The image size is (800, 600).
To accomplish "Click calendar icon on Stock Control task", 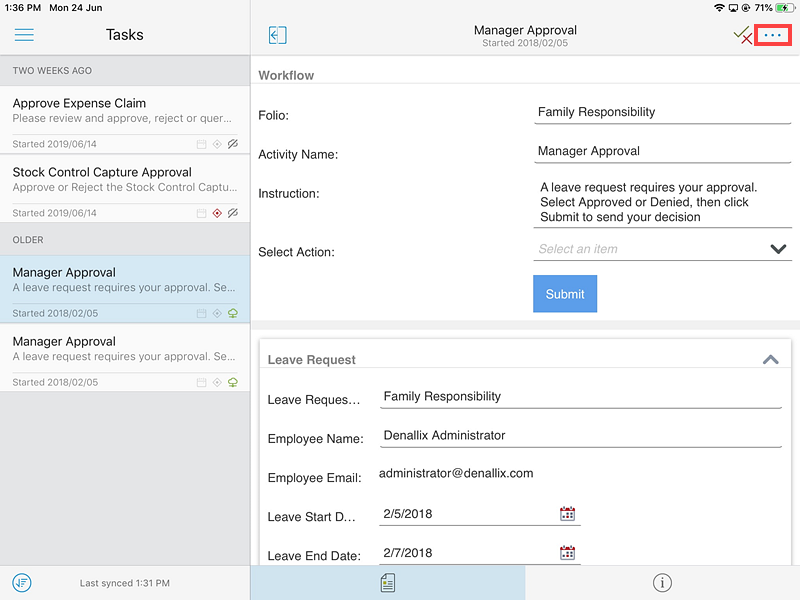I will pos(202,213).
